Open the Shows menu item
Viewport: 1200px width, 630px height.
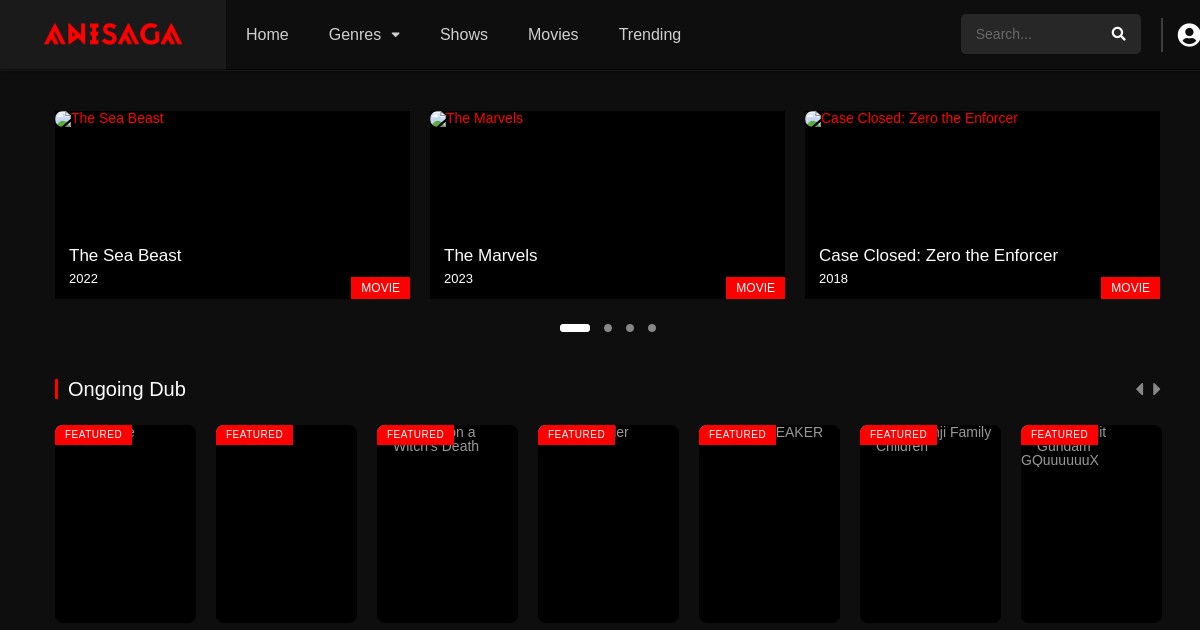point(464,34)
